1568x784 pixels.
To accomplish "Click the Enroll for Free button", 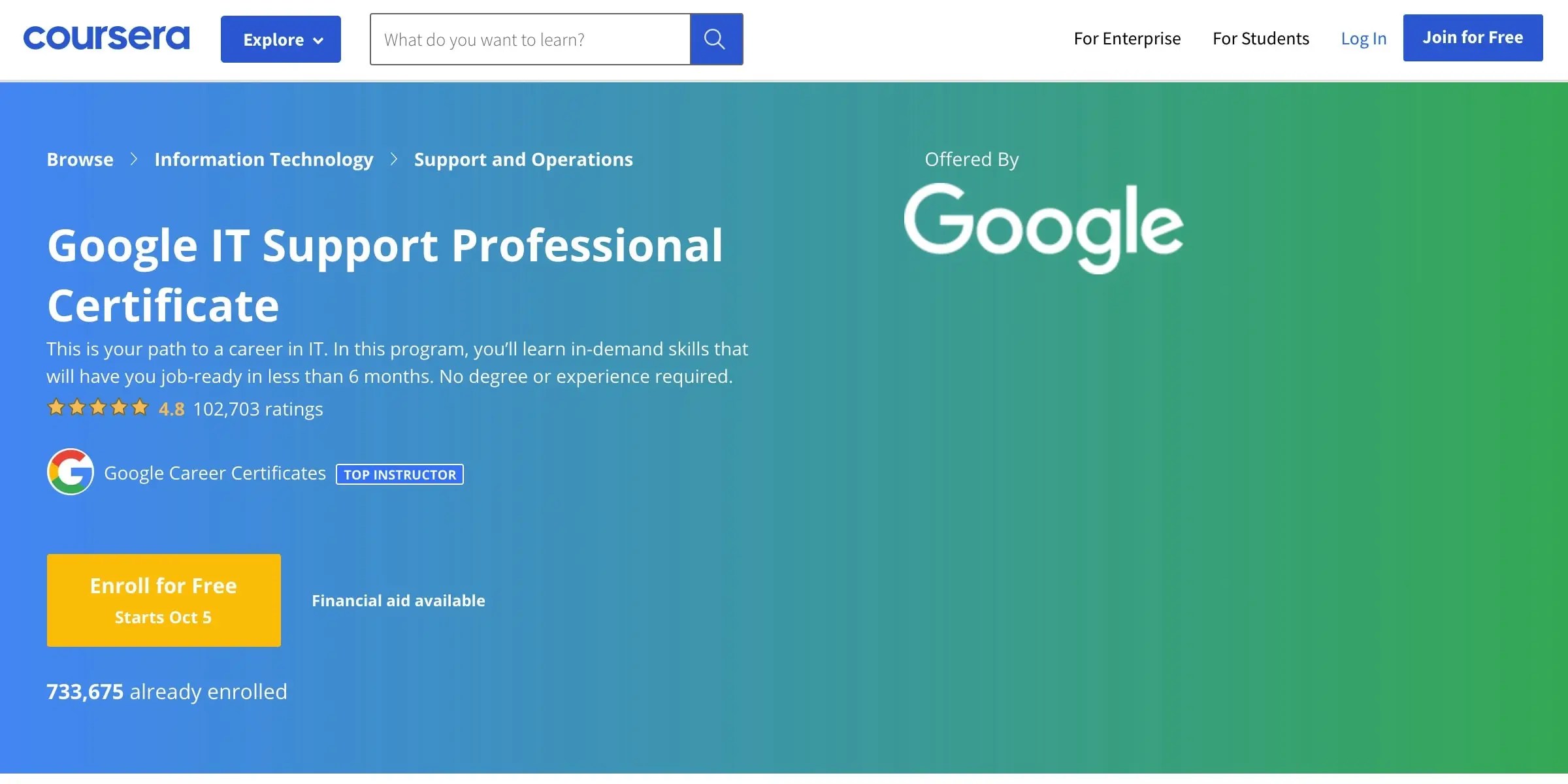I will click(163, 600).
